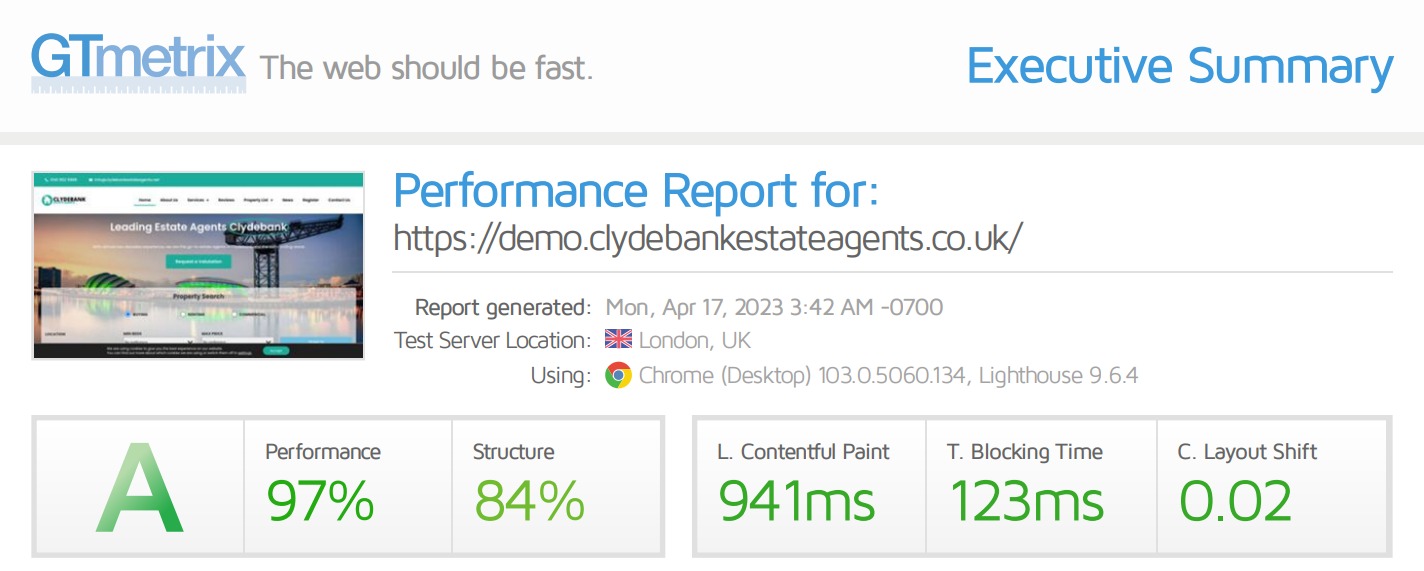Click the 941ms Contentful Paint value
1424x571 pixels.
[x=797, y=500]
